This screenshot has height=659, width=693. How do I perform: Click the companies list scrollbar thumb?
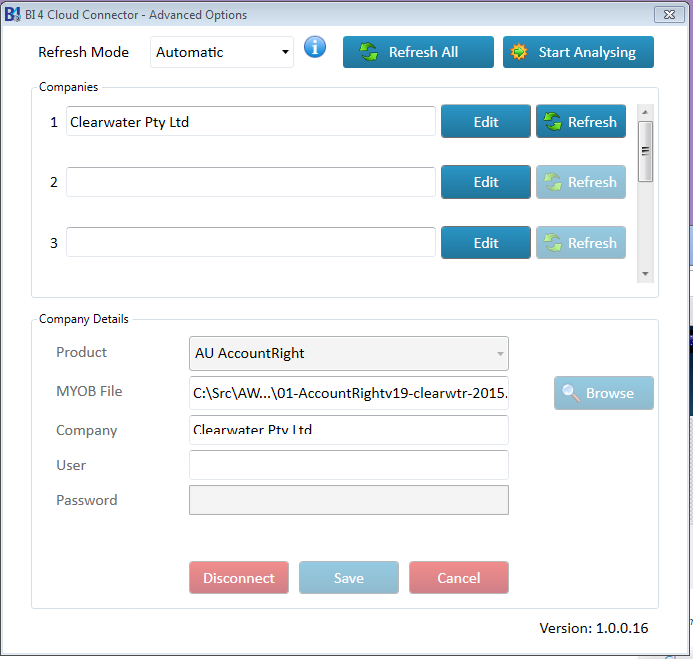click(645, 151)
